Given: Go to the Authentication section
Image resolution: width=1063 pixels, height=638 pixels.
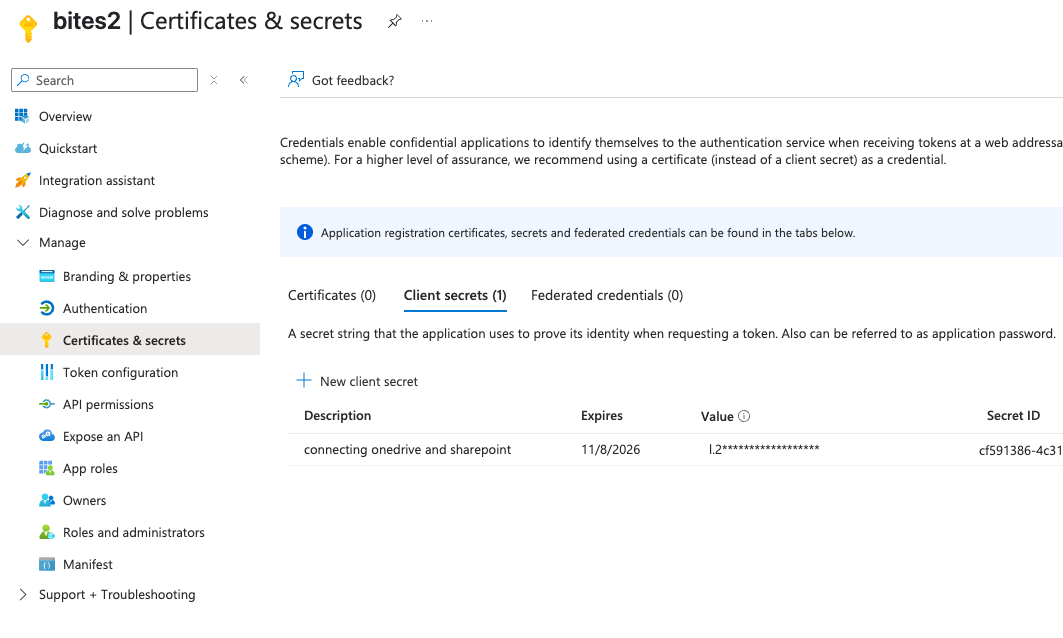Looking at the screenshot, I should pyautogui.click(x=106, y=308).
